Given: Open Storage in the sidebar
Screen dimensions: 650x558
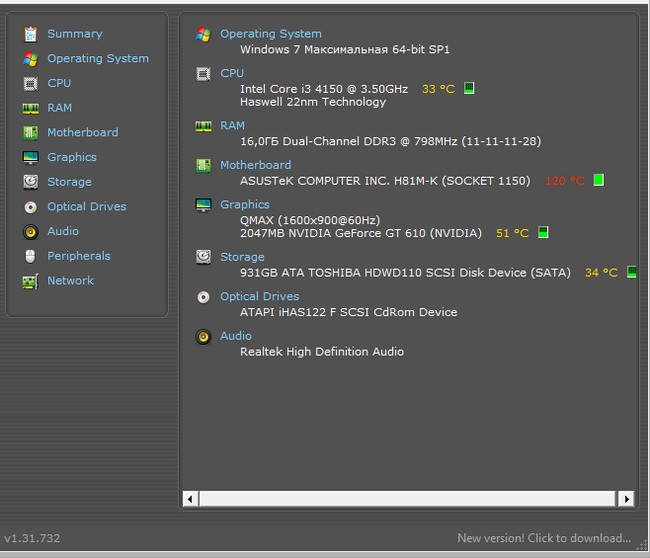Looking at the screenshot, I should 69,182.
